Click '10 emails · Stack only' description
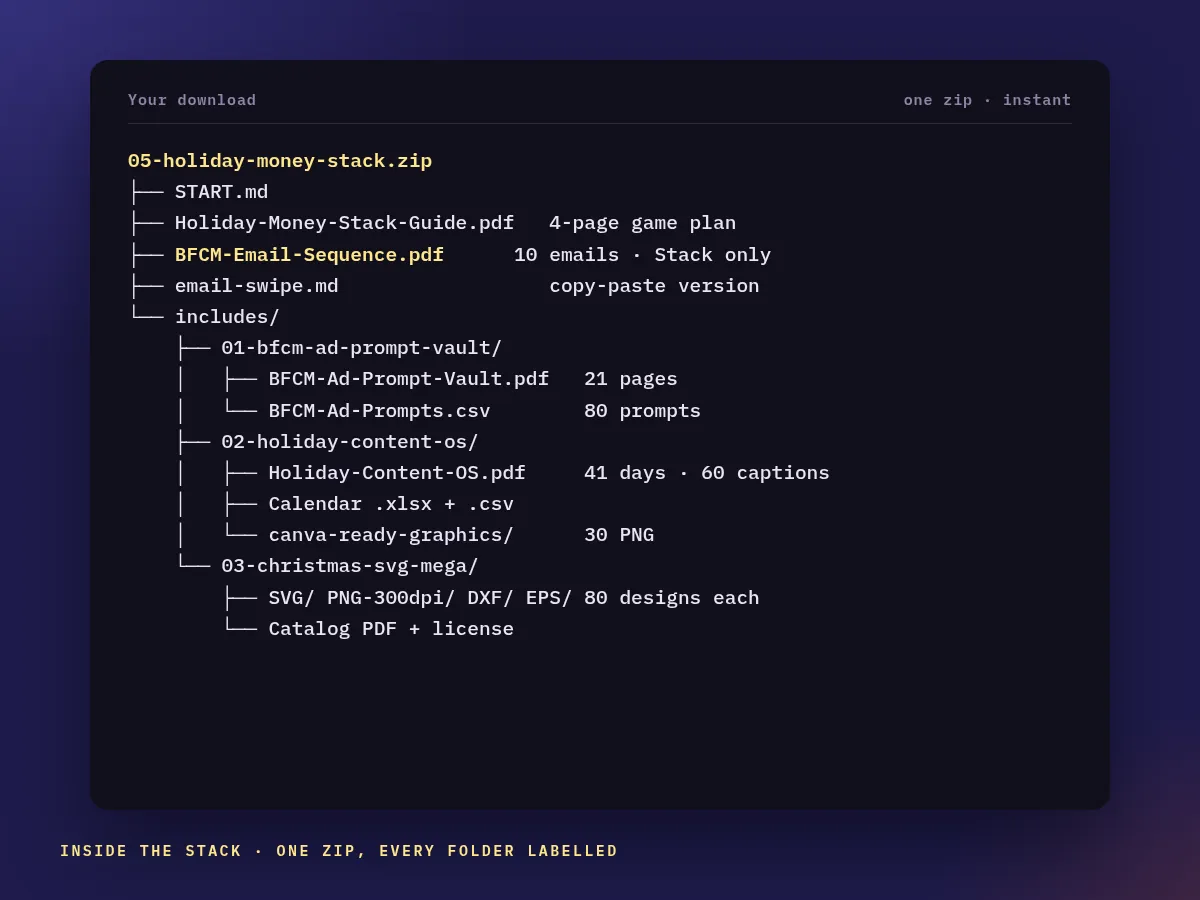The width and height of the screenshot is (1200, 900). pos(642,255)
